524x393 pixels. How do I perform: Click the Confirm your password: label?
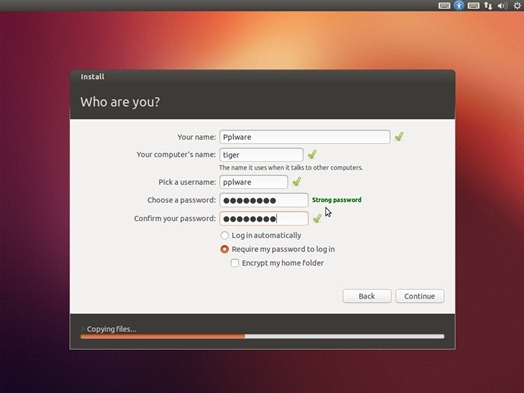[175, 219]
